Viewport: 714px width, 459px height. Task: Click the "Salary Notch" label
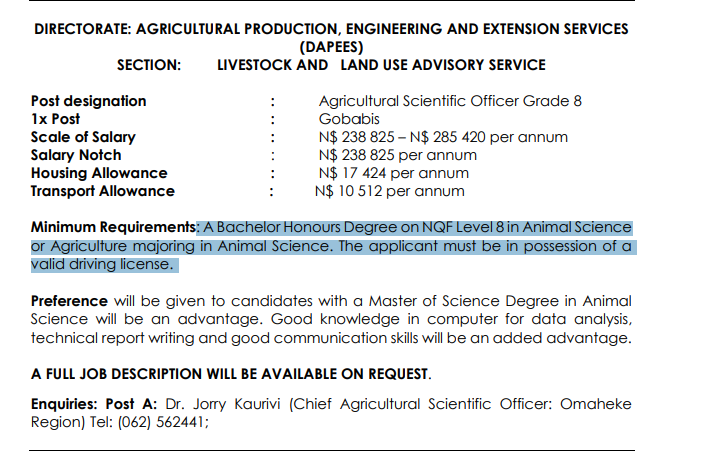(x=76, y=155)
